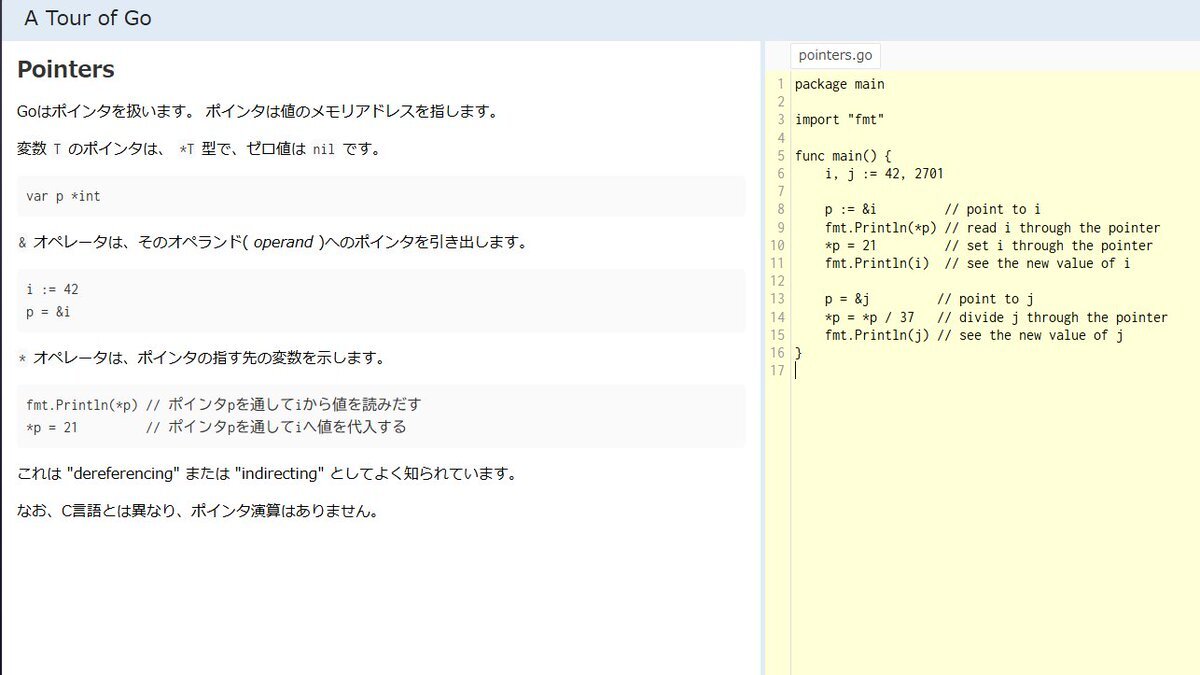Click line number 1 in editor gutter
This screenshot has height=675, width=1200.
click(x=780, y=84)
